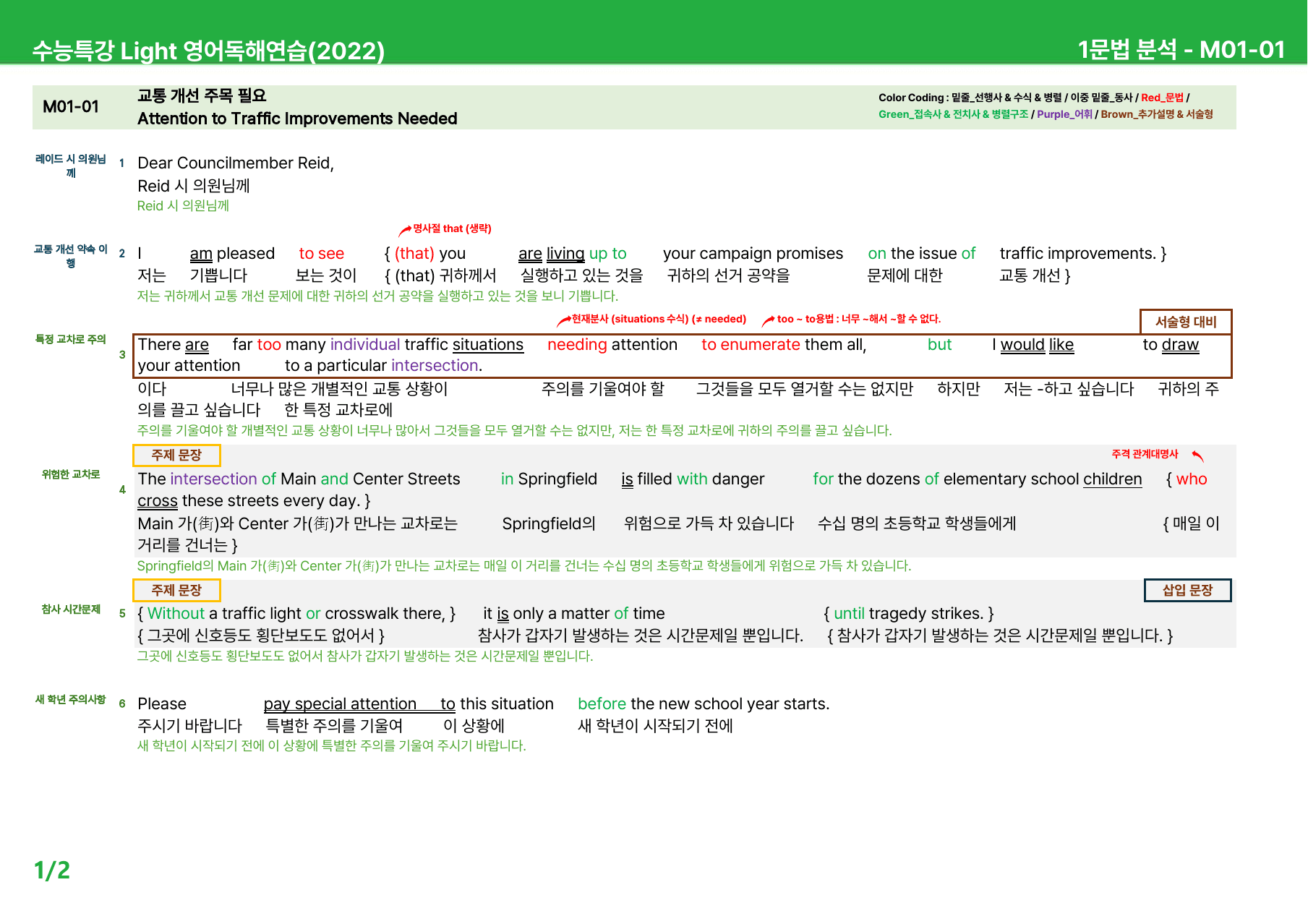Click the 주제 문장 label above sentence 4
Image resolution: width=1308 pixels, height=924 pixels.
pos(176,455)
